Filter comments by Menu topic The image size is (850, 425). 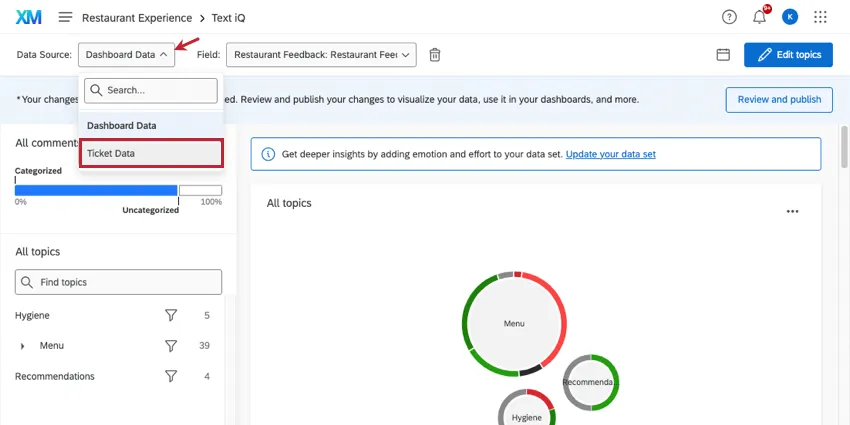coord(171,346)
